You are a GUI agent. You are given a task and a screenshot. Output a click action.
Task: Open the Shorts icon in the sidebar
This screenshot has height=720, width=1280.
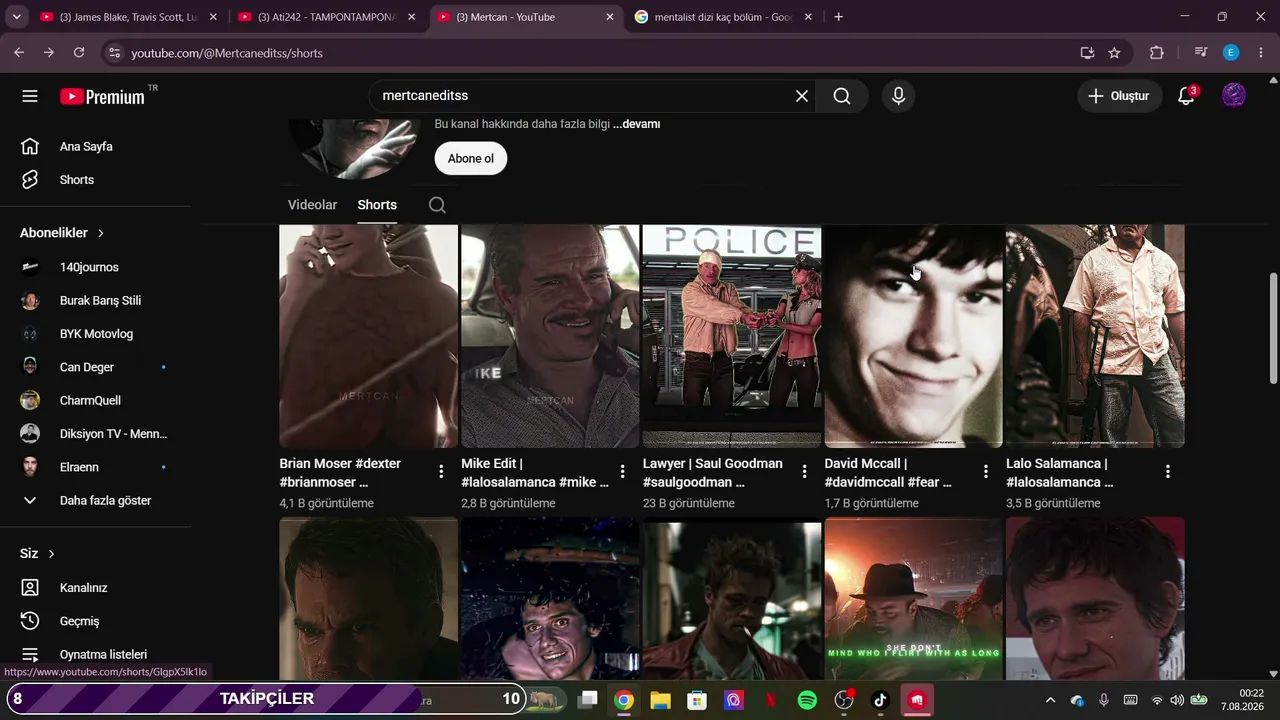click(x=30, y=180)
